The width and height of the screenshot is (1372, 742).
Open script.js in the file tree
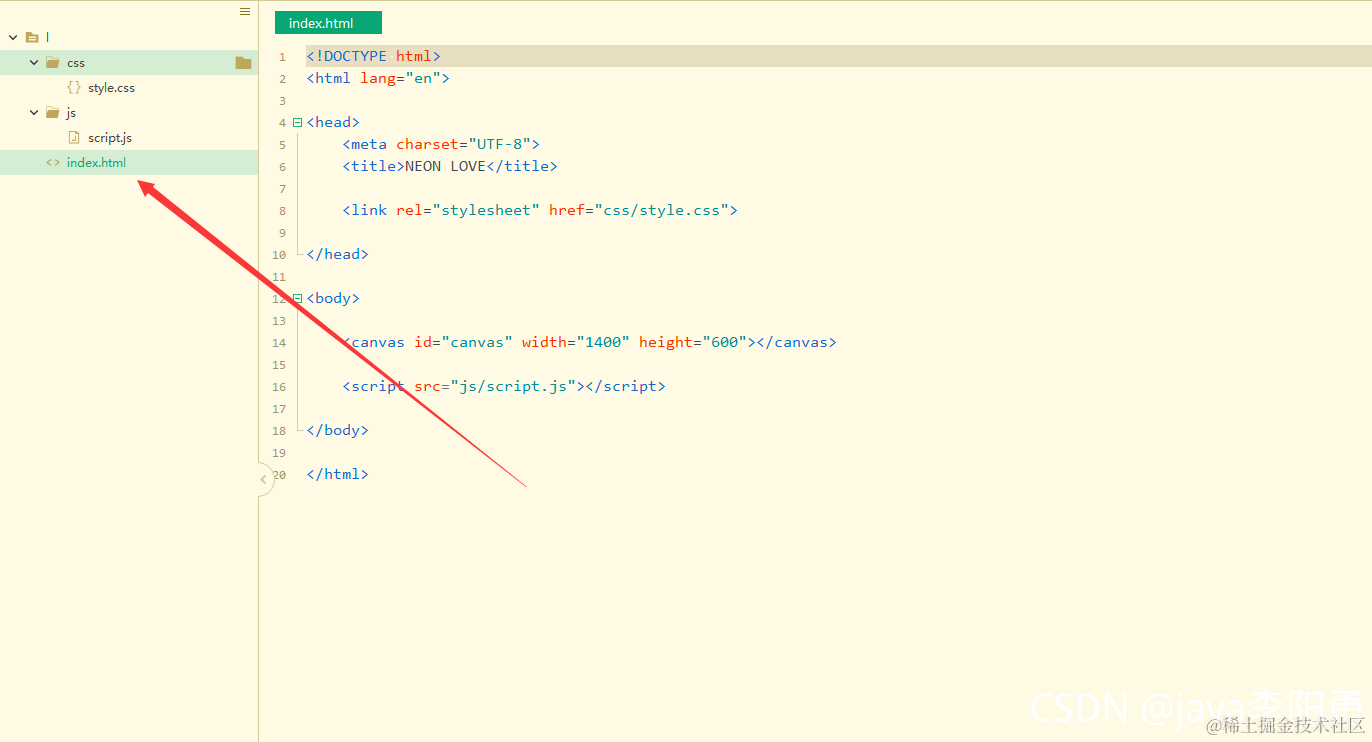click(110, 138)
